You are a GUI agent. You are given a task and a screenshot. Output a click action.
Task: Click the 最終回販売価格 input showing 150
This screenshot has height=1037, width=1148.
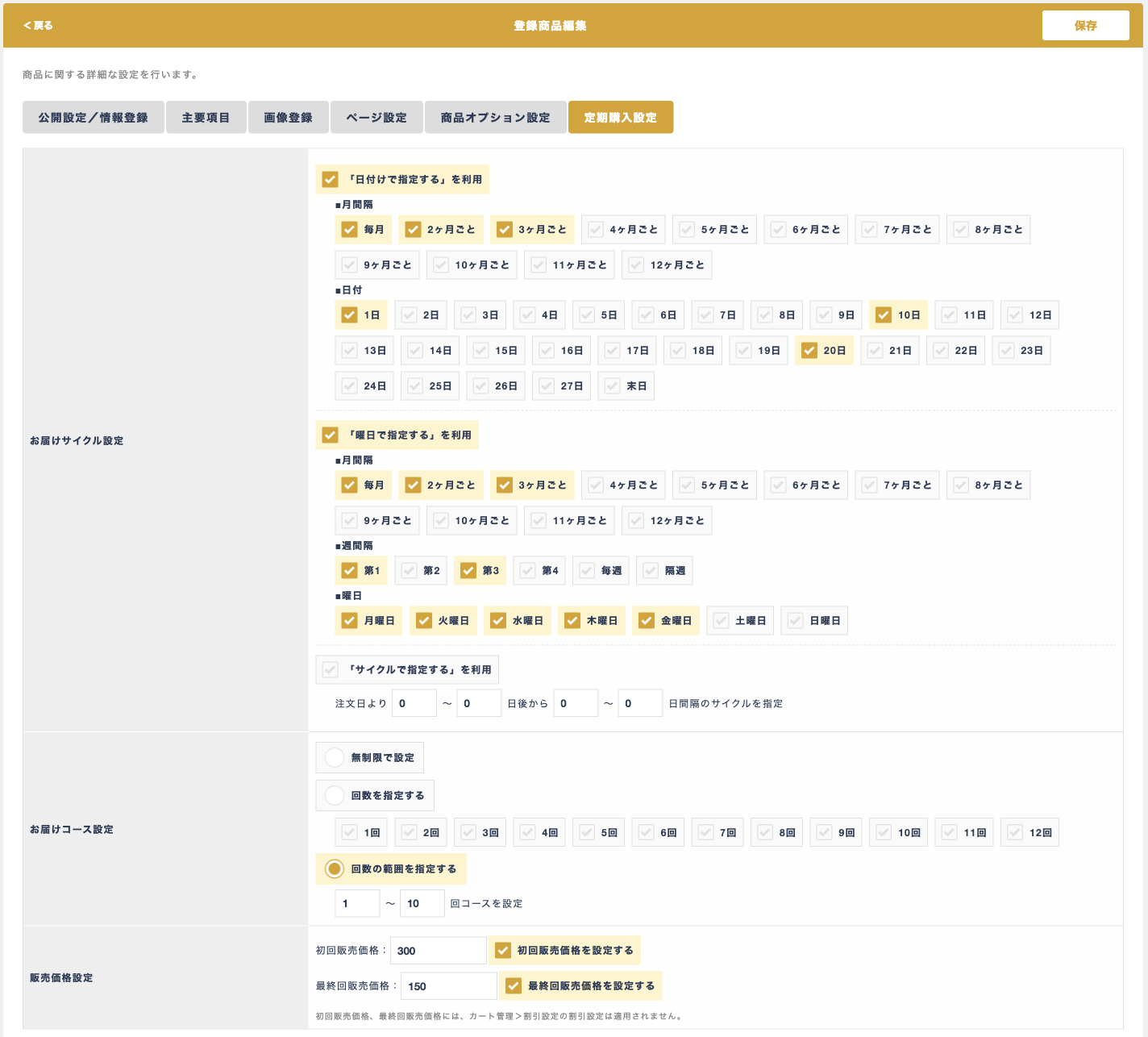[x=448, y=986]
